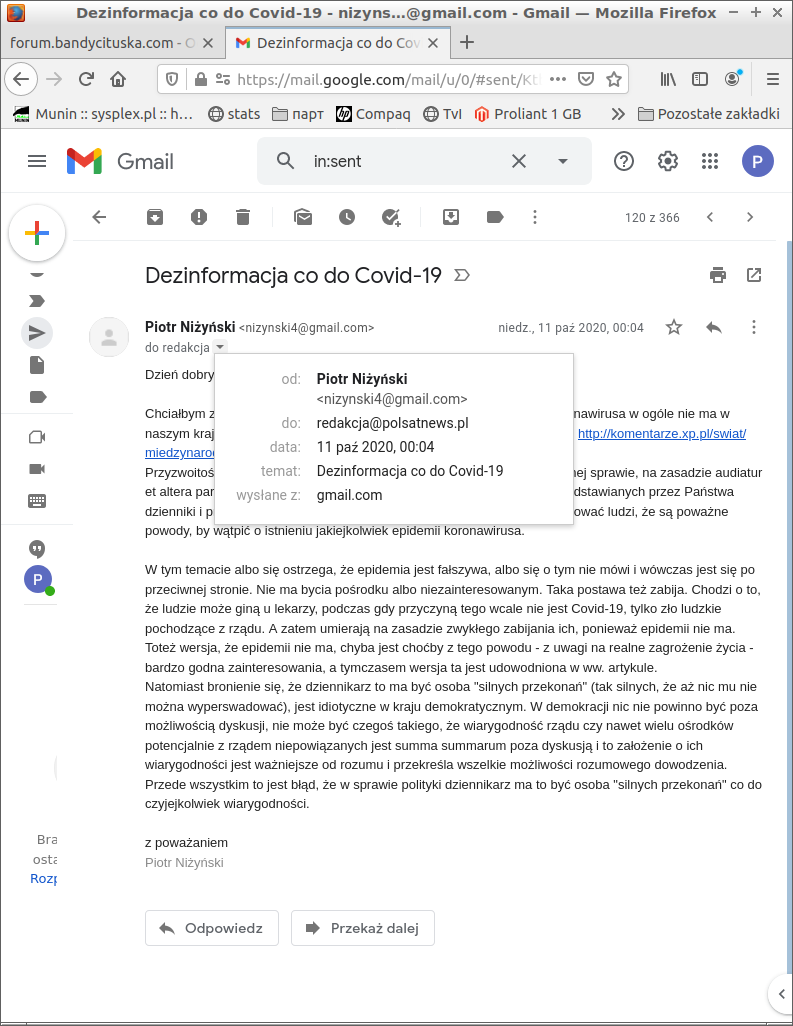Screen dimensions: 793x1026
Task: Open Compaq bookmark
Action: 373,114
